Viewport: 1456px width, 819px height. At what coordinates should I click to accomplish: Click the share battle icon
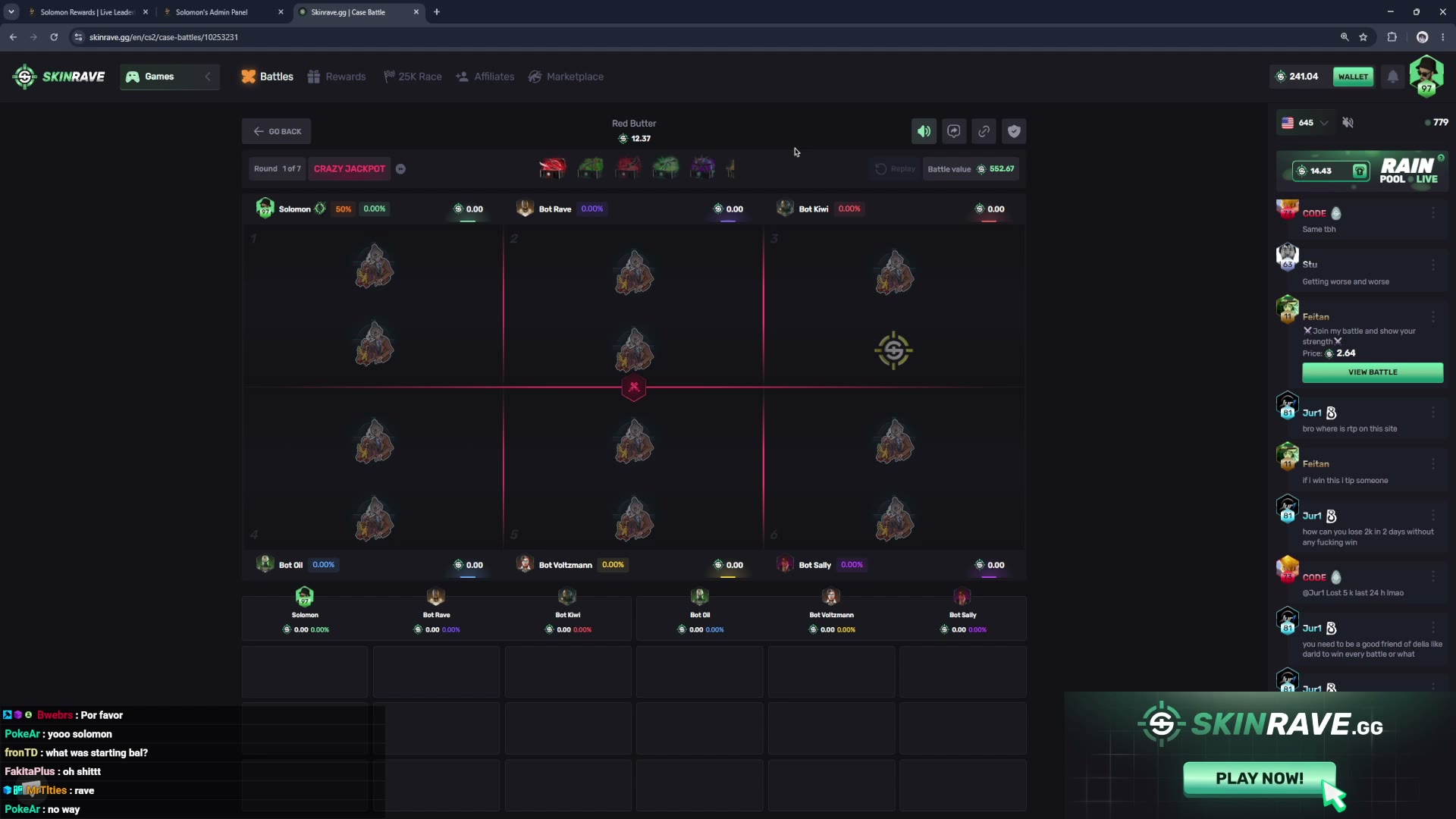tap(954, 131)
